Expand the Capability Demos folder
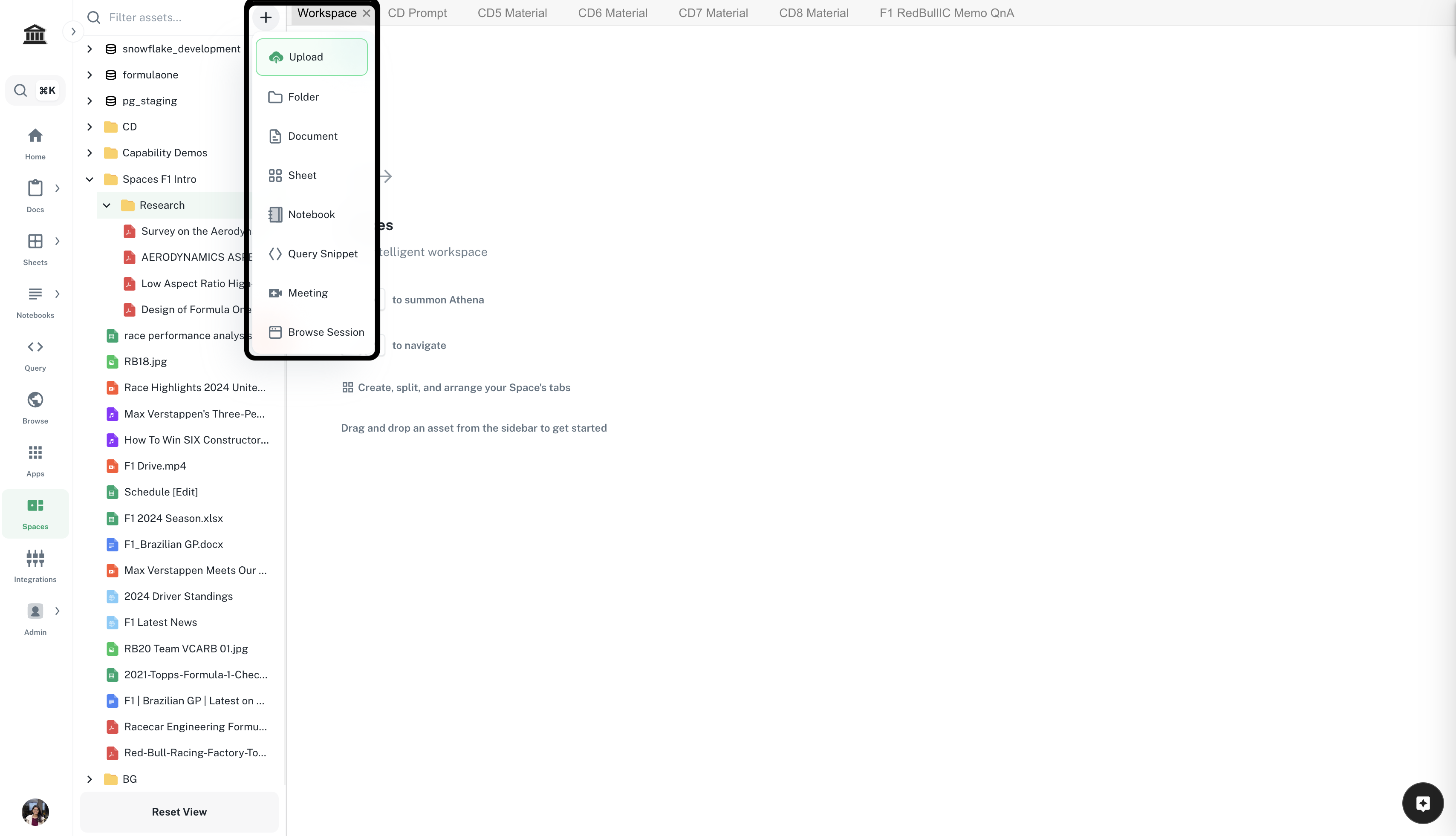1456x836 pixels. coord(90,153)
